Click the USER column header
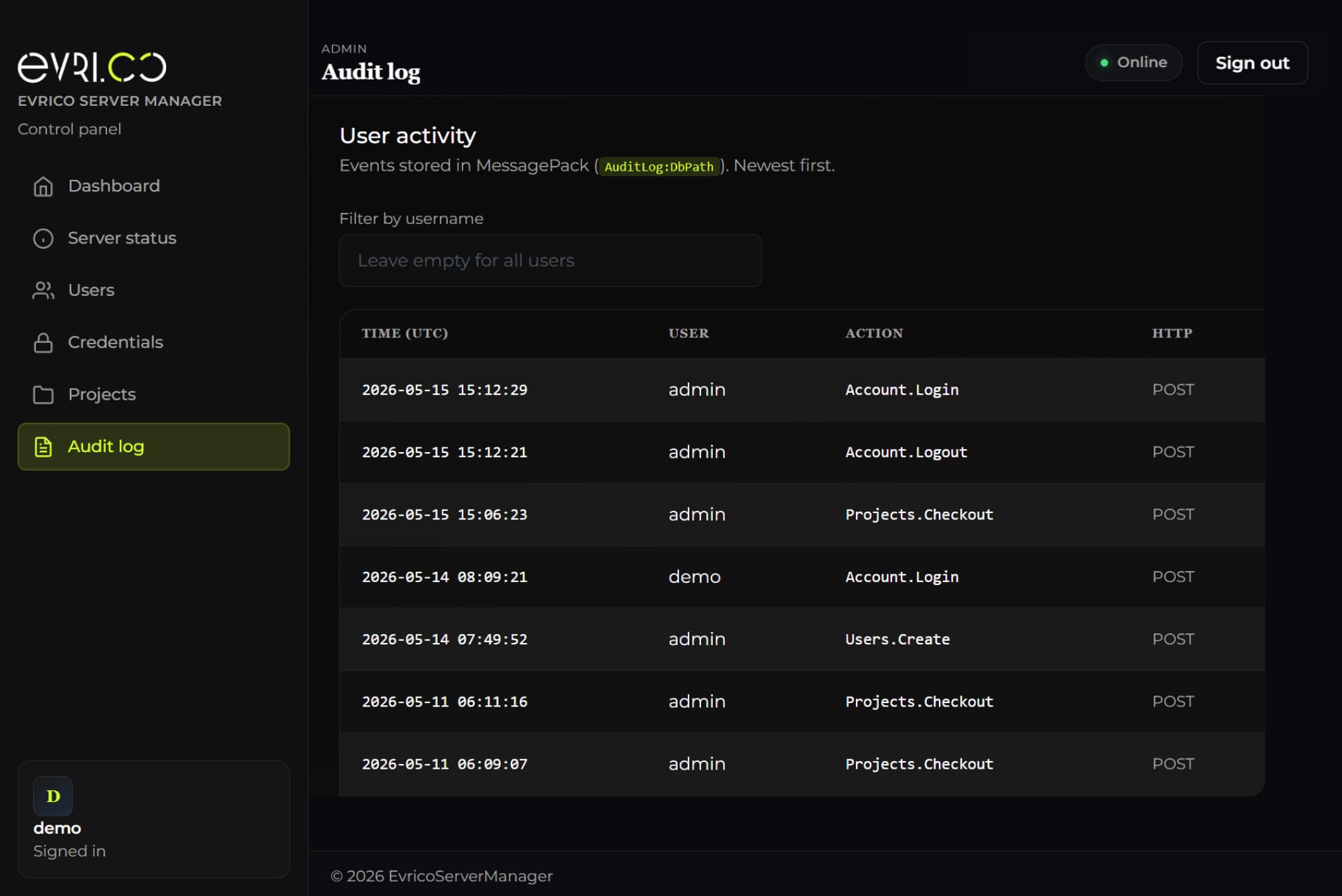 tap(689, 333)
